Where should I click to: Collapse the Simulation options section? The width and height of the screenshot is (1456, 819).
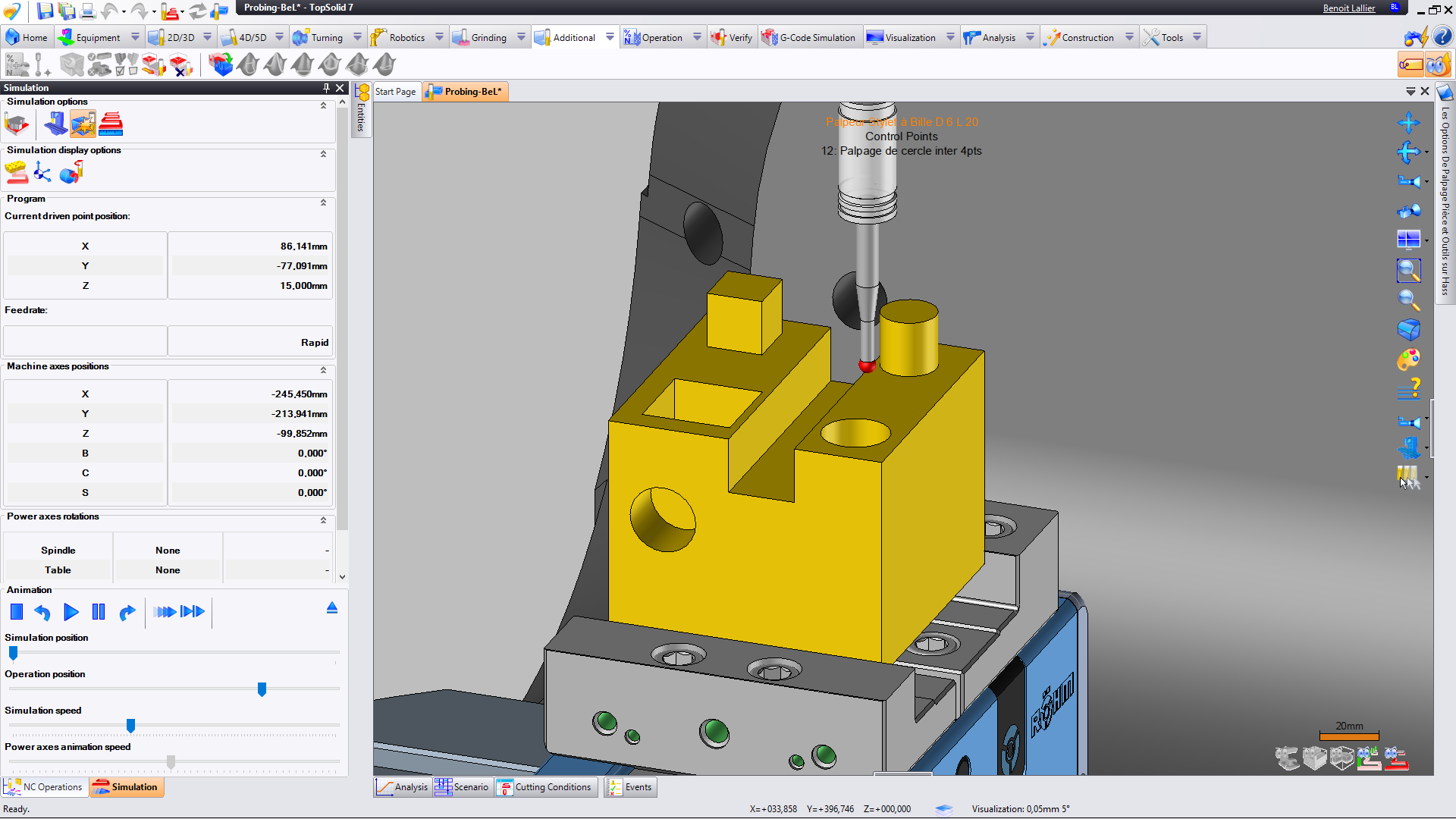[x=323, y=105]
